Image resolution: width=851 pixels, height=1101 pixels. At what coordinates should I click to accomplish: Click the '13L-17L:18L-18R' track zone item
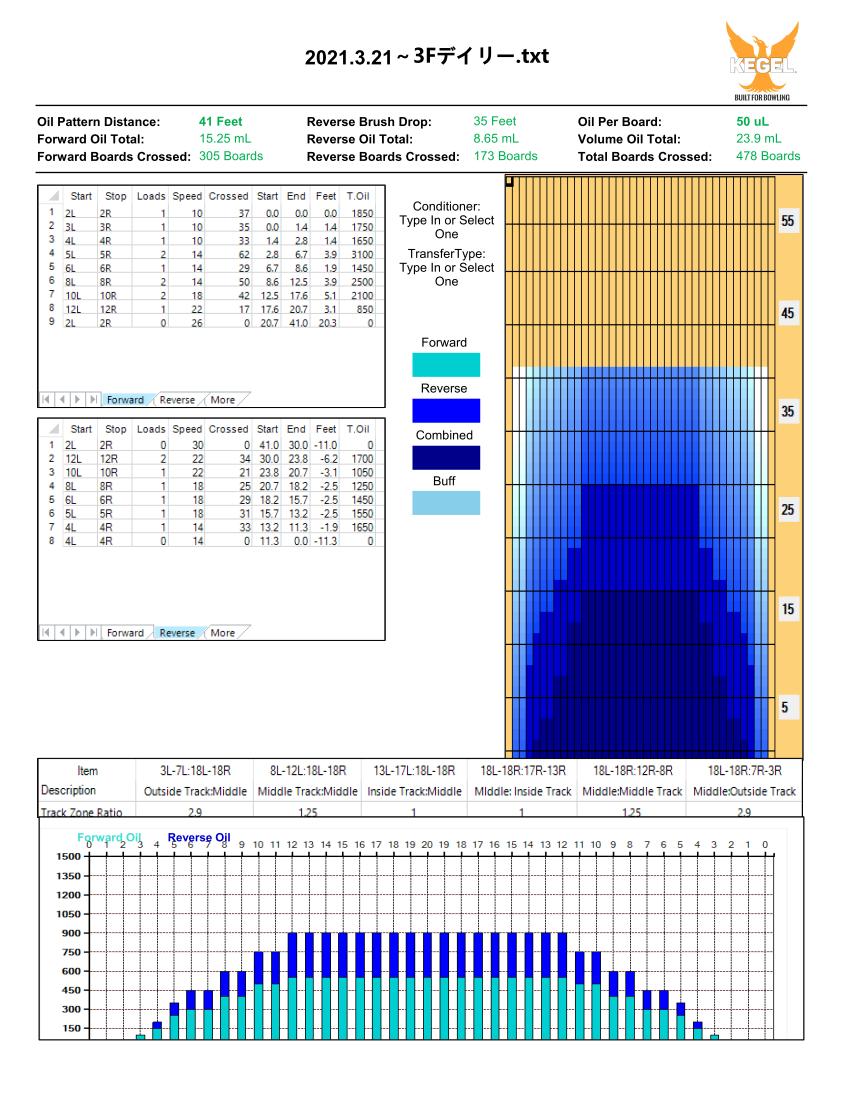tap(414, 770)
